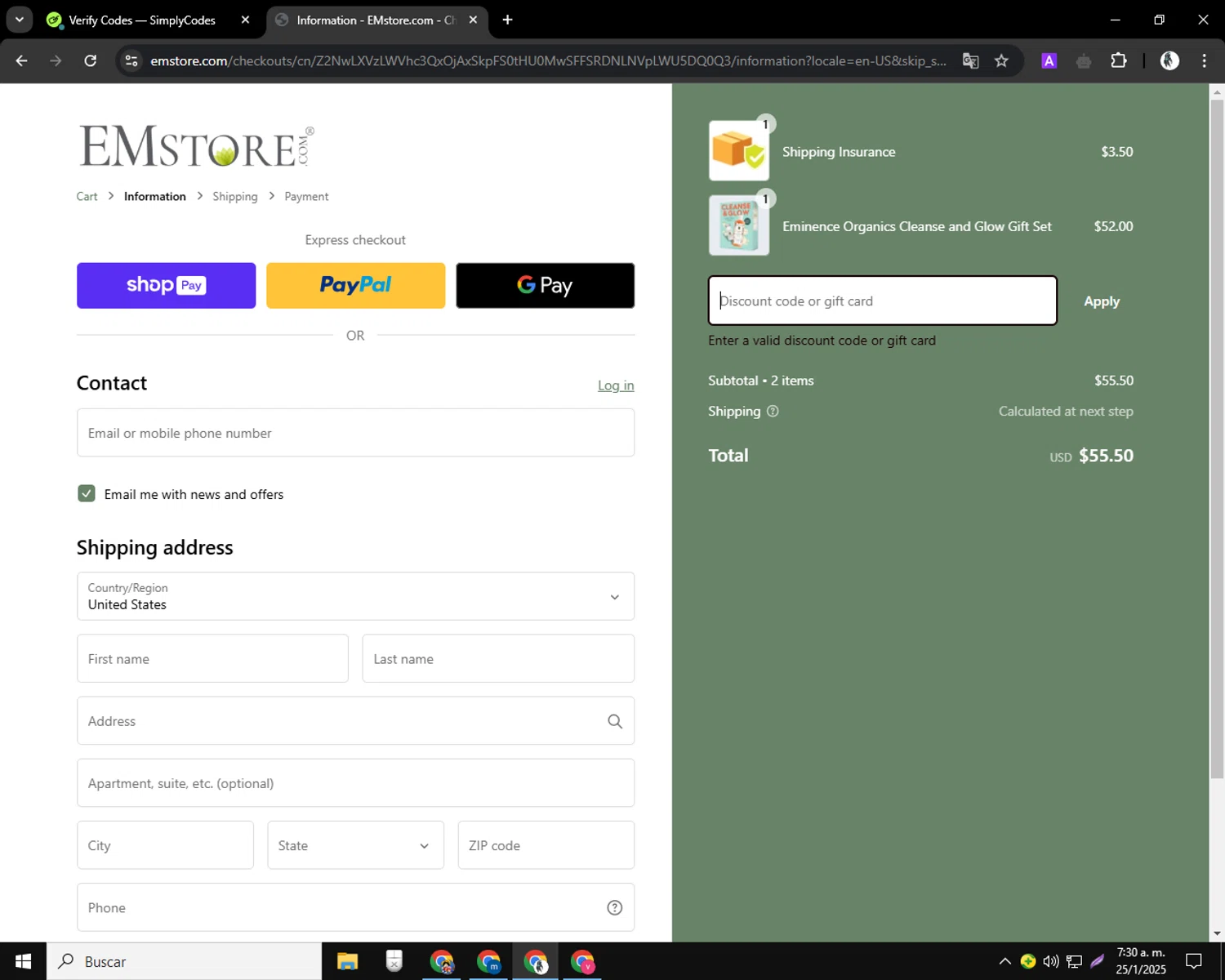Open the extensions puzzle icon
Viewport: 1225px width, 980px height.
[x=1119, y=60]
